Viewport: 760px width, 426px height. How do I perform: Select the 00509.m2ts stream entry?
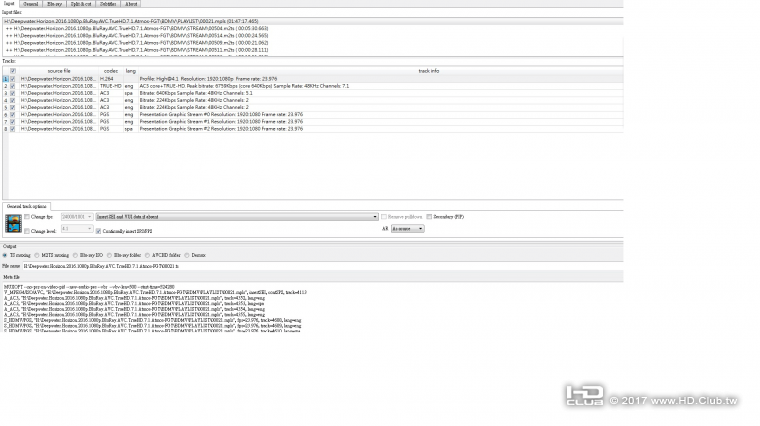coord(313,43)
